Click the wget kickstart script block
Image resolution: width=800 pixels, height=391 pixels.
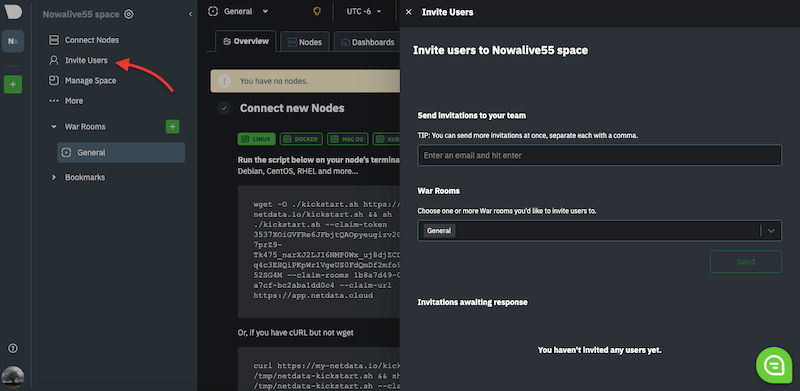[x=319, y=252]
